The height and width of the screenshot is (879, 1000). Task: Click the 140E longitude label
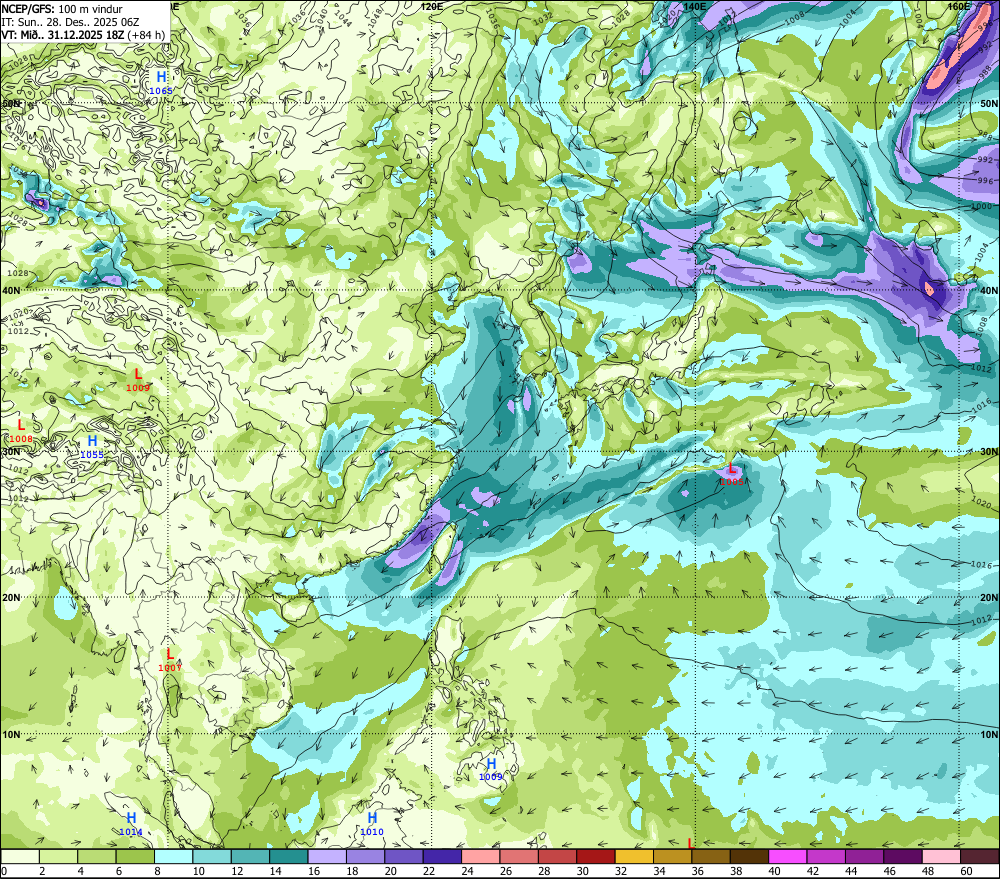(x=694, y=6)
